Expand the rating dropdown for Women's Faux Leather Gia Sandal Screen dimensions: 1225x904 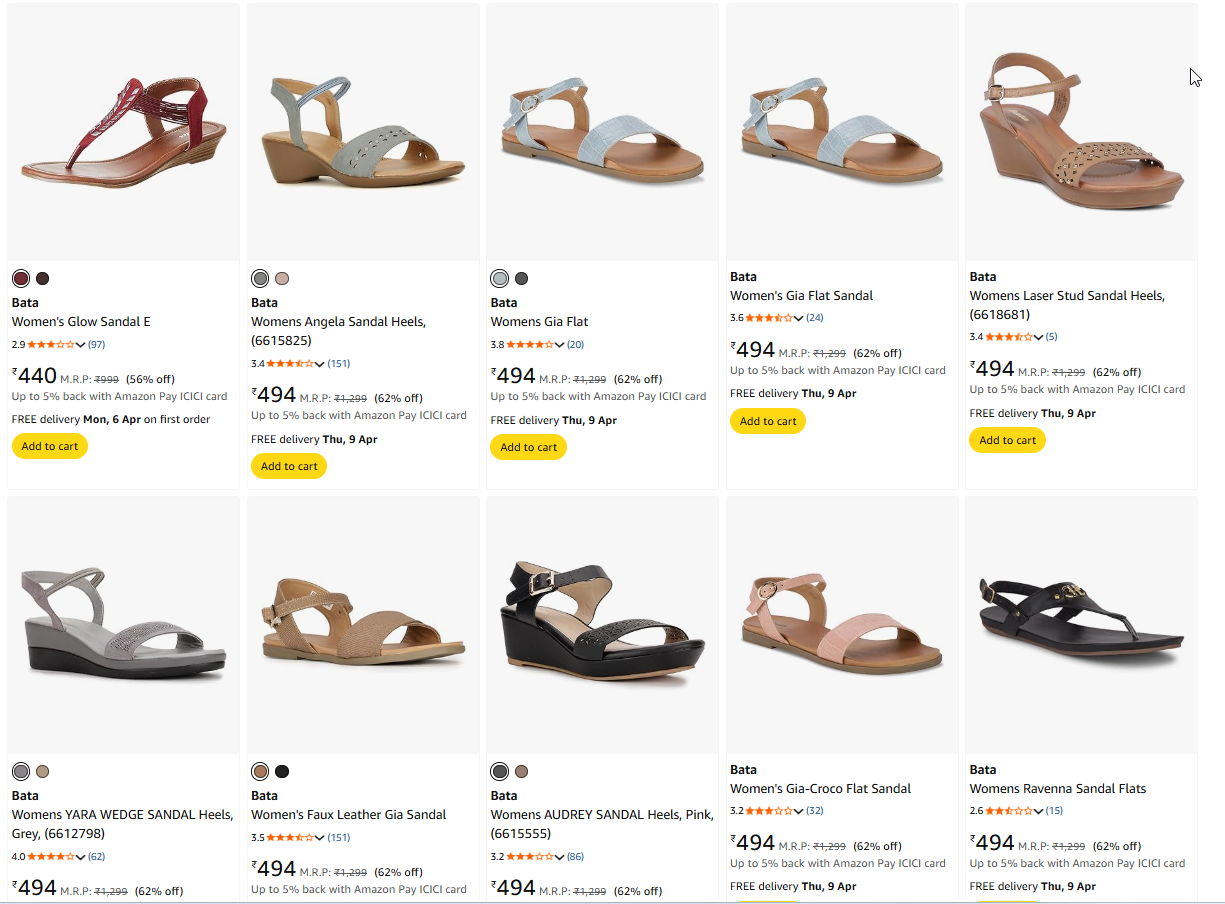coord(320,838)
